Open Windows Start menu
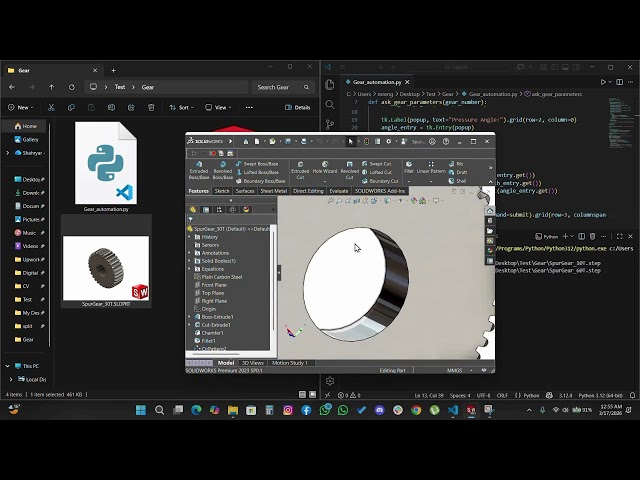Screen dimensions: 640x480 pyautogui.click(x=141, y=410)
